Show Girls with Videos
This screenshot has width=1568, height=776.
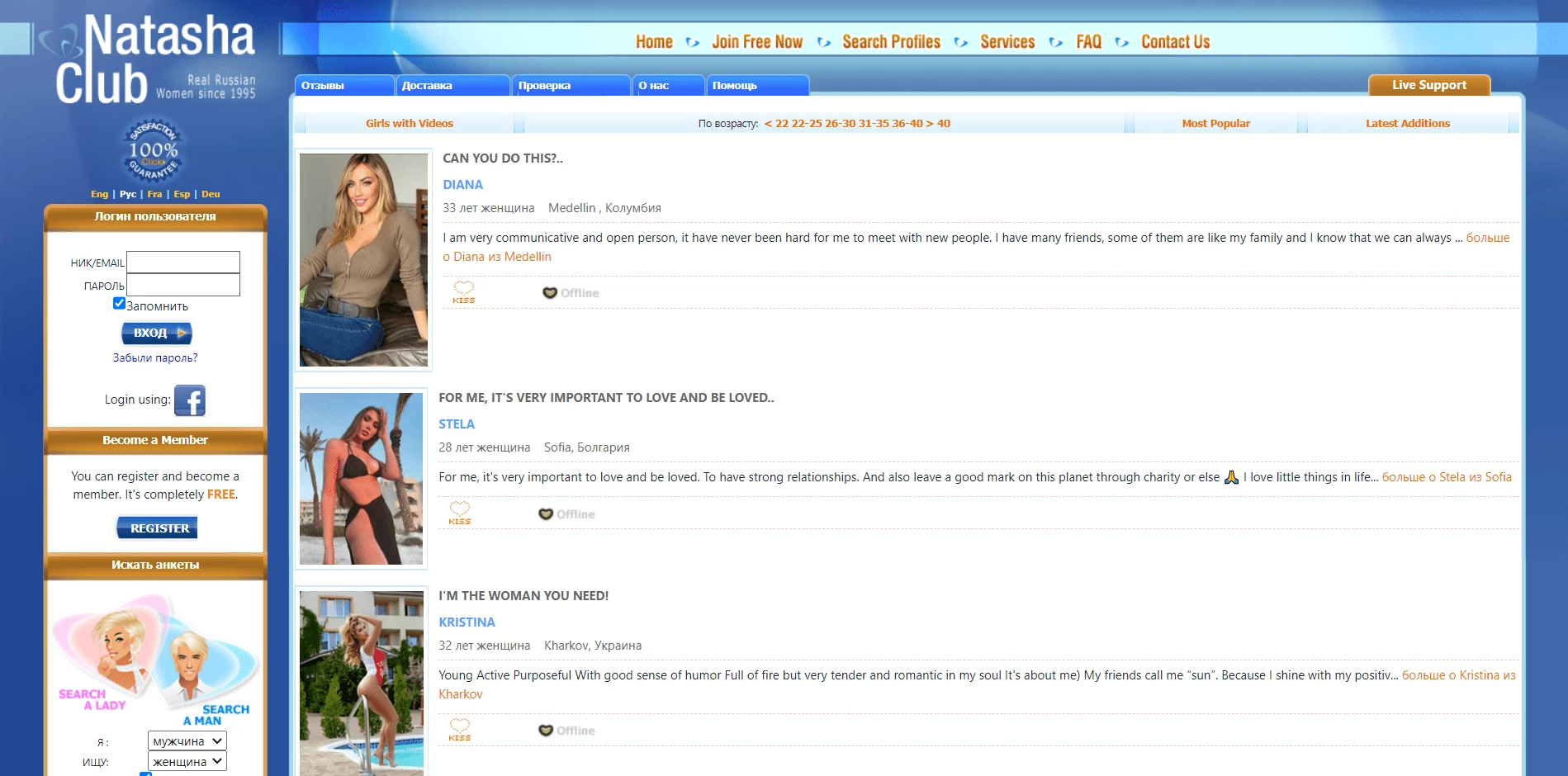pos(410,124)
